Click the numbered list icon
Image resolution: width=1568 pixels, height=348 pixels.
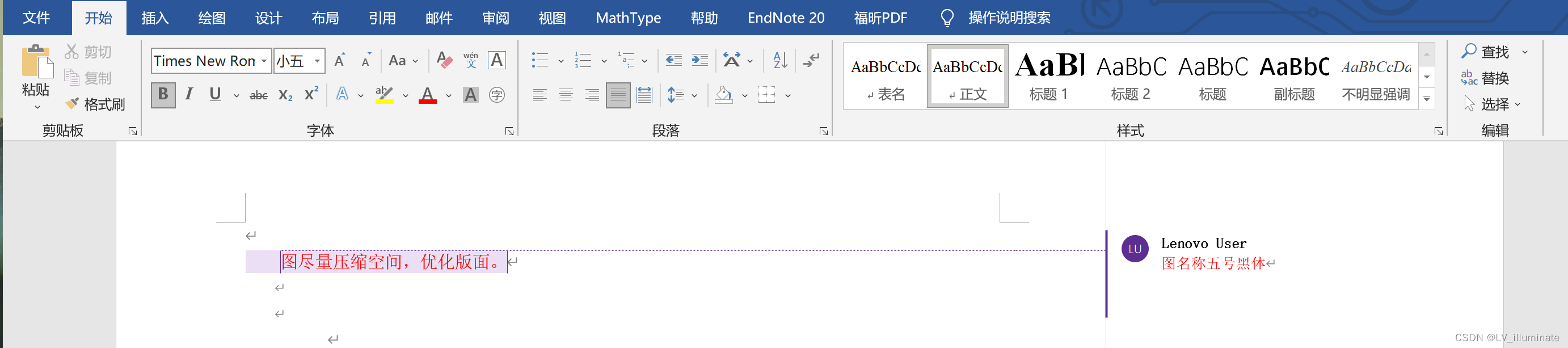(x=583, y=60)
